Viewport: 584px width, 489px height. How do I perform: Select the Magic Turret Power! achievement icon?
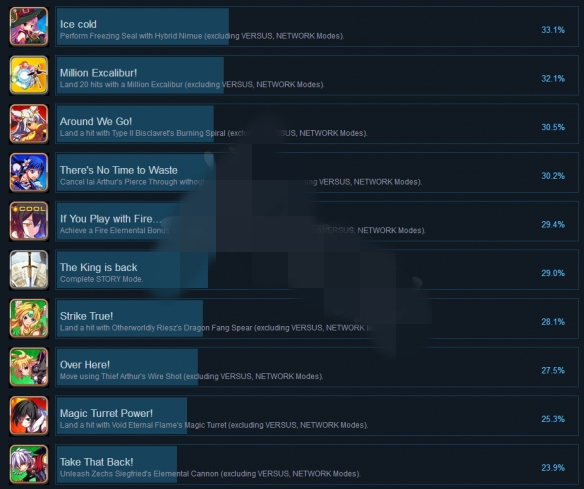click(29, 416)
